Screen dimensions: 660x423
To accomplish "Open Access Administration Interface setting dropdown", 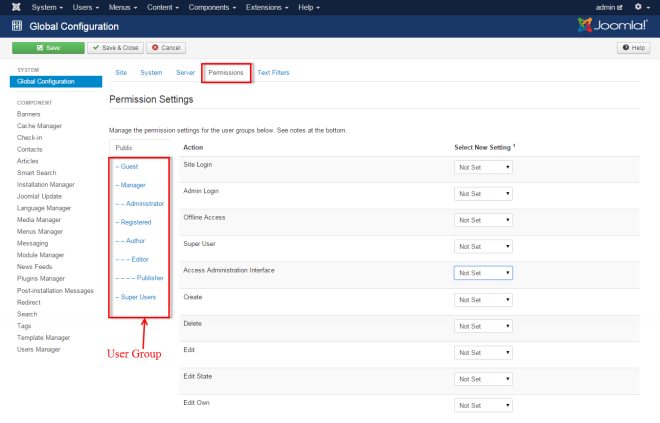I will click(x=483, y=273).
